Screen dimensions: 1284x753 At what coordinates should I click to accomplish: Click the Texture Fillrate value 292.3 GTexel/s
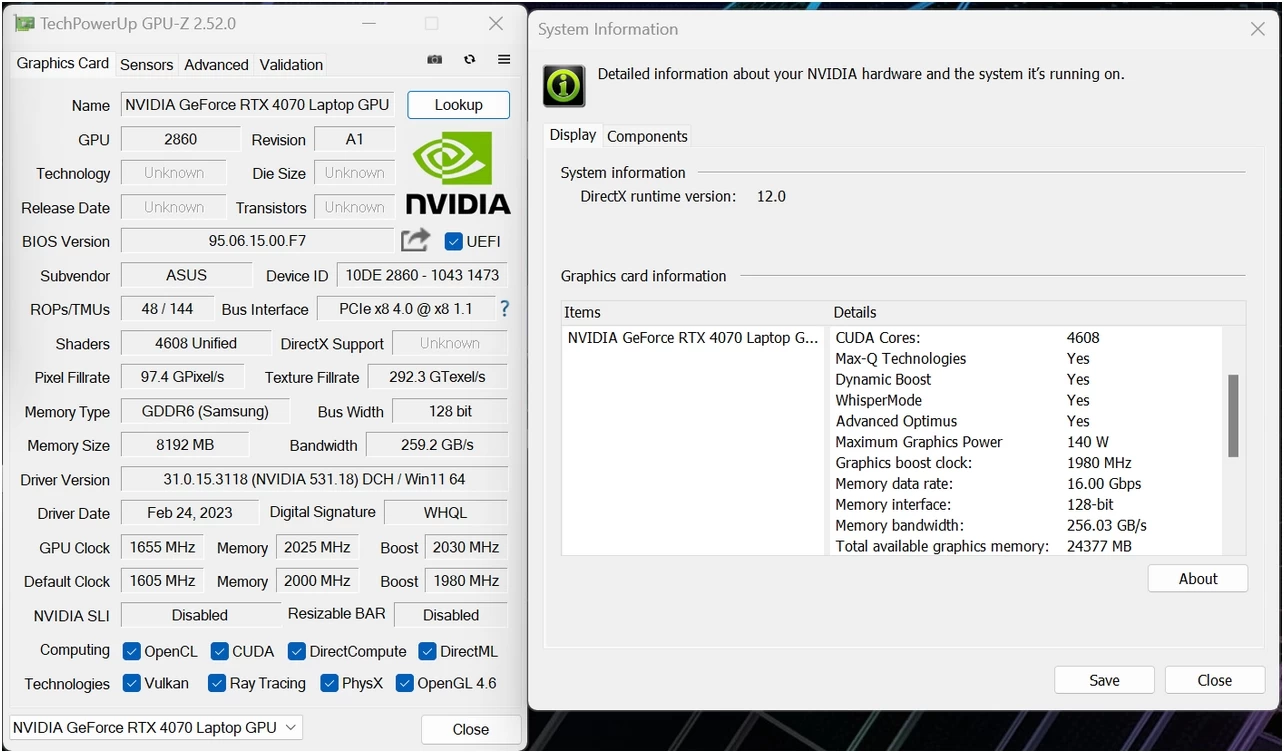click(x=437, y=377)
